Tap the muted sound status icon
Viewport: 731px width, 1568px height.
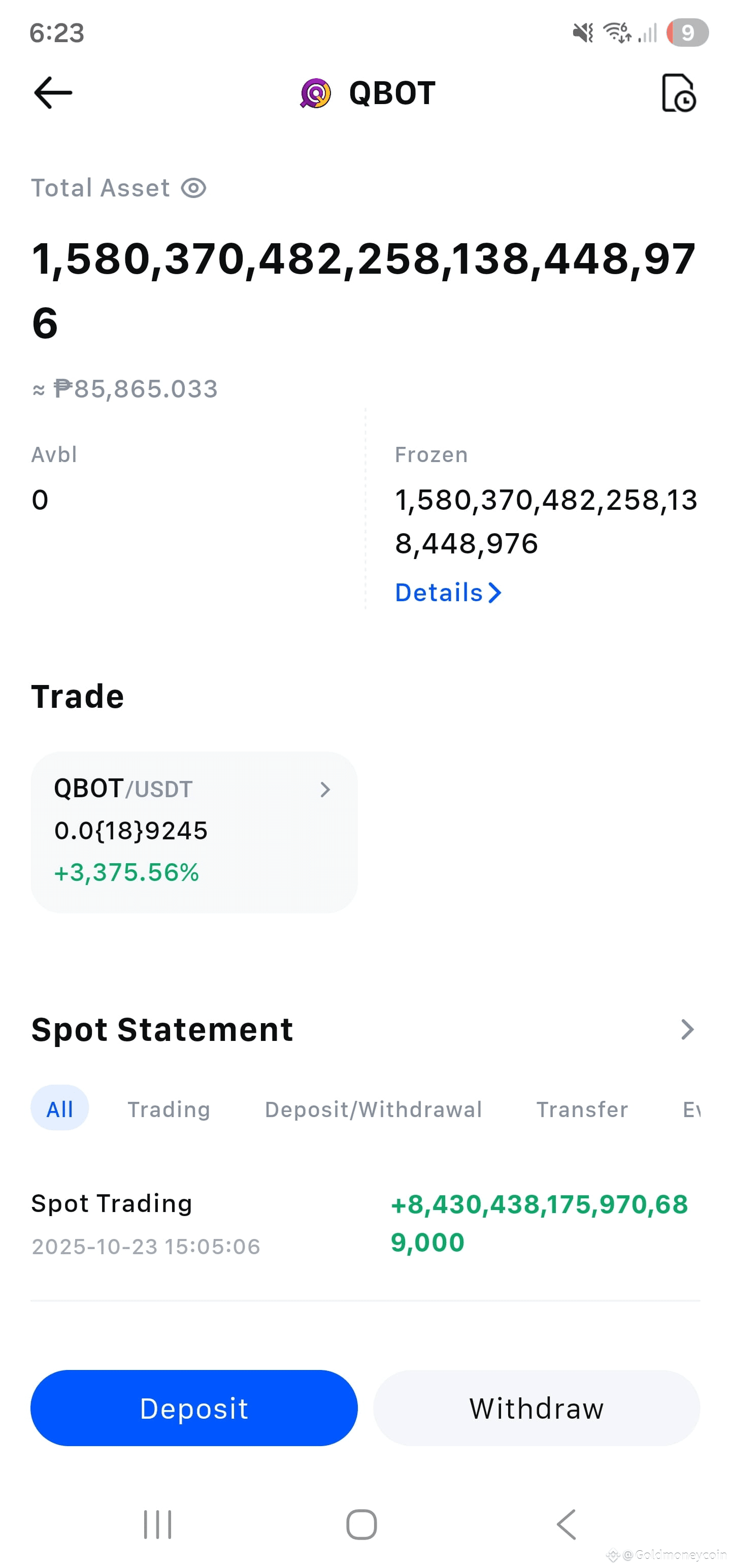(583, 33)
